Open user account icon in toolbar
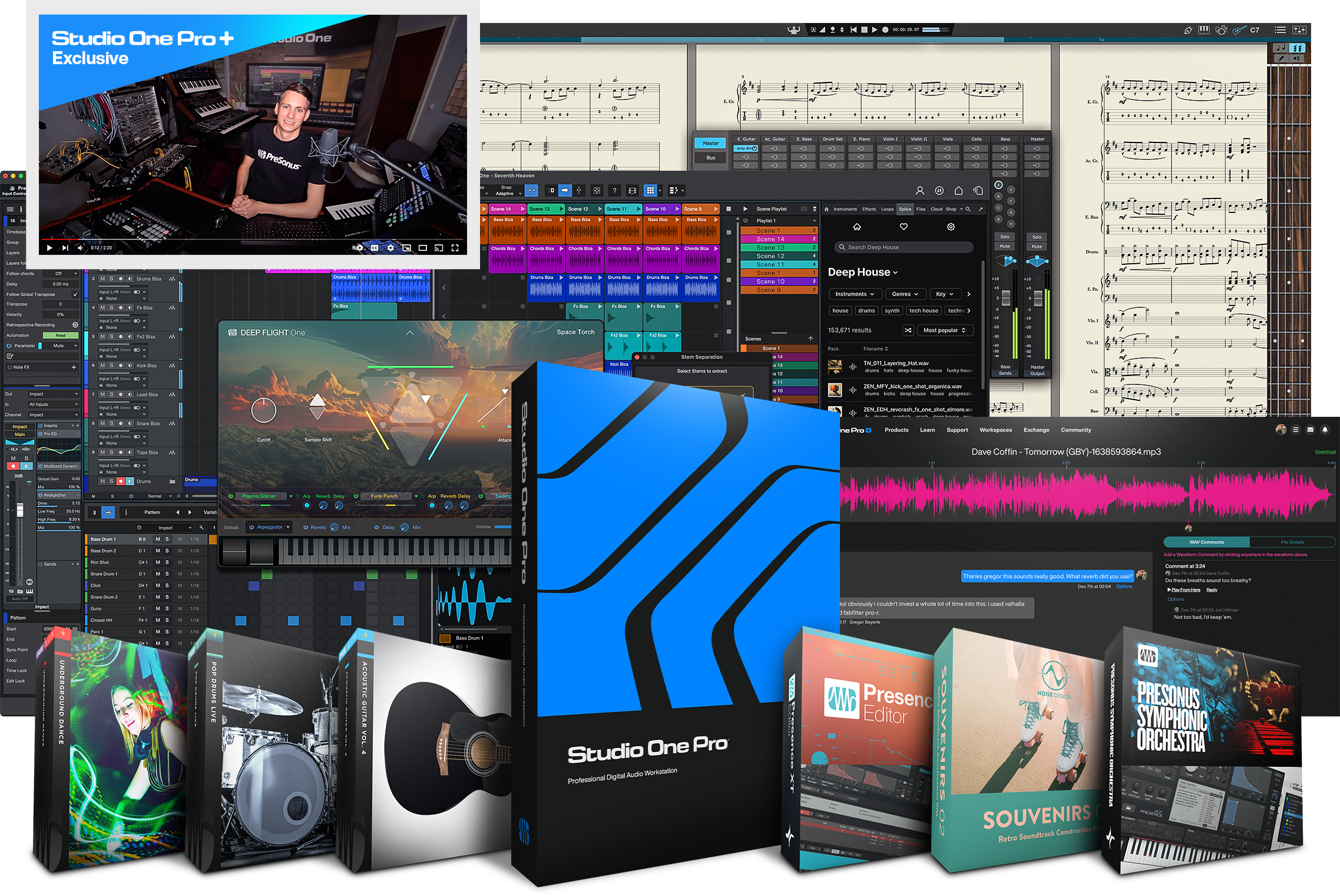 coord(920,191)
